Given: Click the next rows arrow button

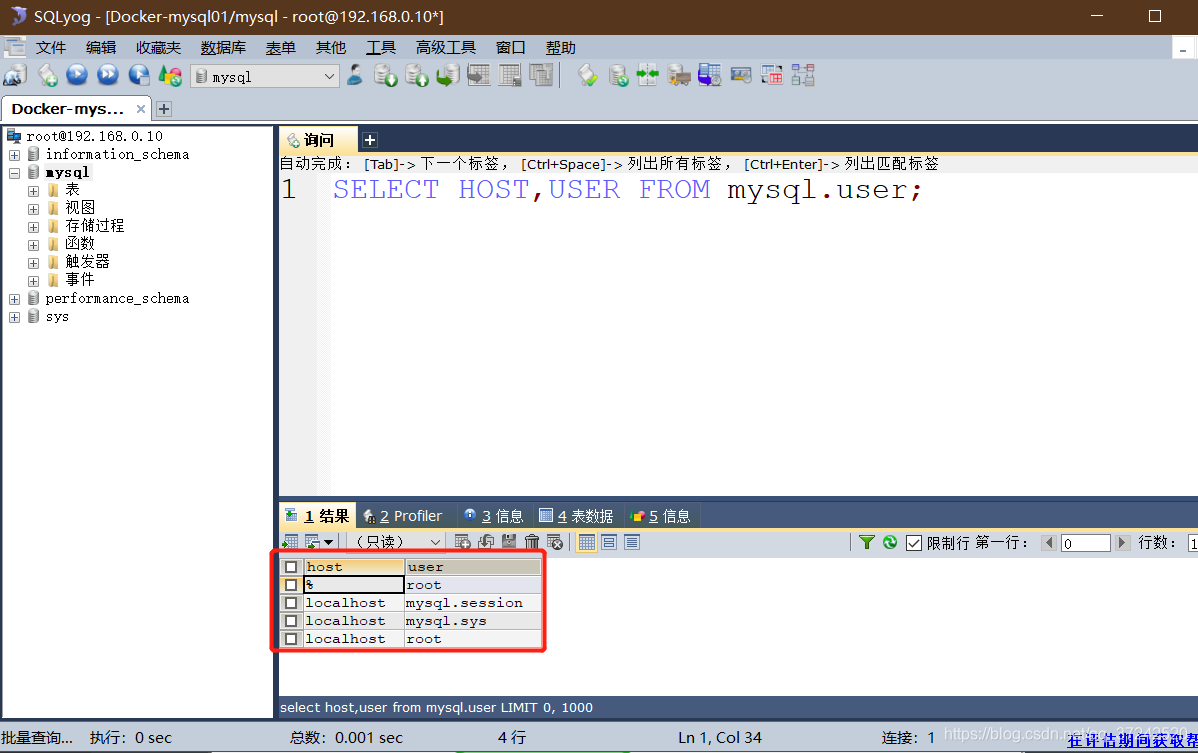Looking at the screenshot, I should [1122, 543].
